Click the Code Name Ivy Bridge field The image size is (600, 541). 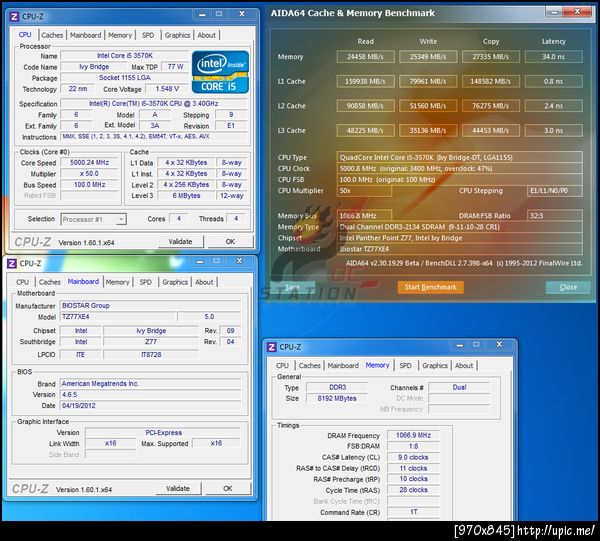coord(94,67)
